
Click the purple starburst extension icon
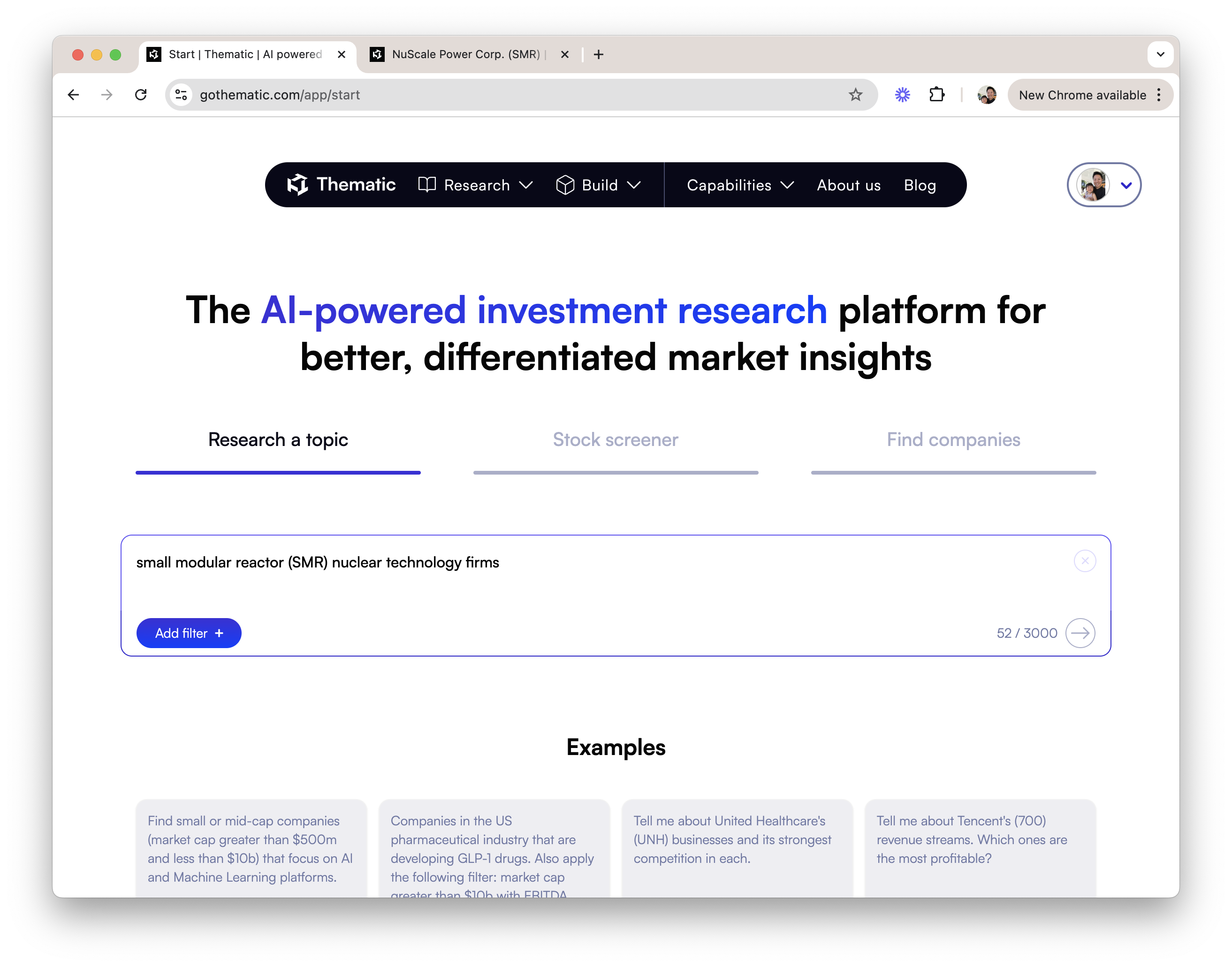(x=902, y=95)
